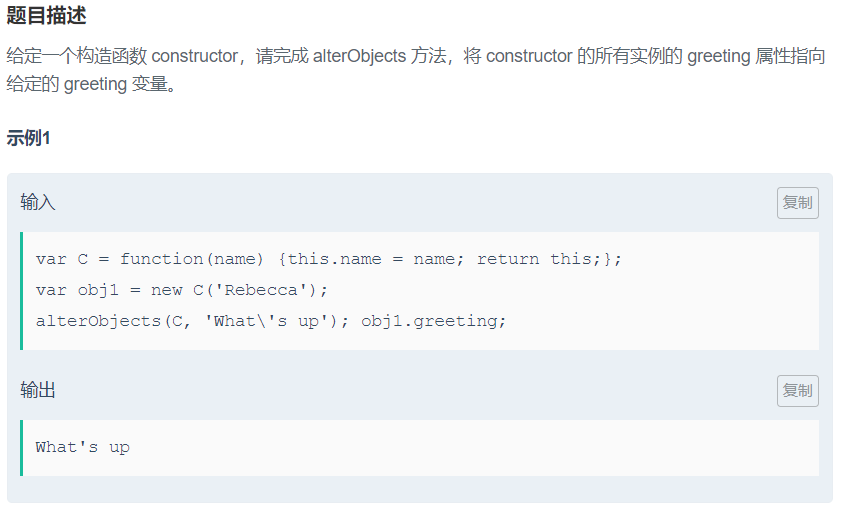This screenshot has height=516, width=847.
Task: Click obj1.greeting; in the input code
Action: tap(434, 321)
